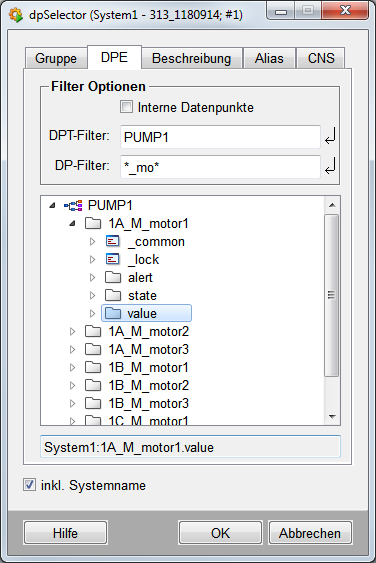Select the _common row label
Screen dimensions: 376x563
[156, 242]
